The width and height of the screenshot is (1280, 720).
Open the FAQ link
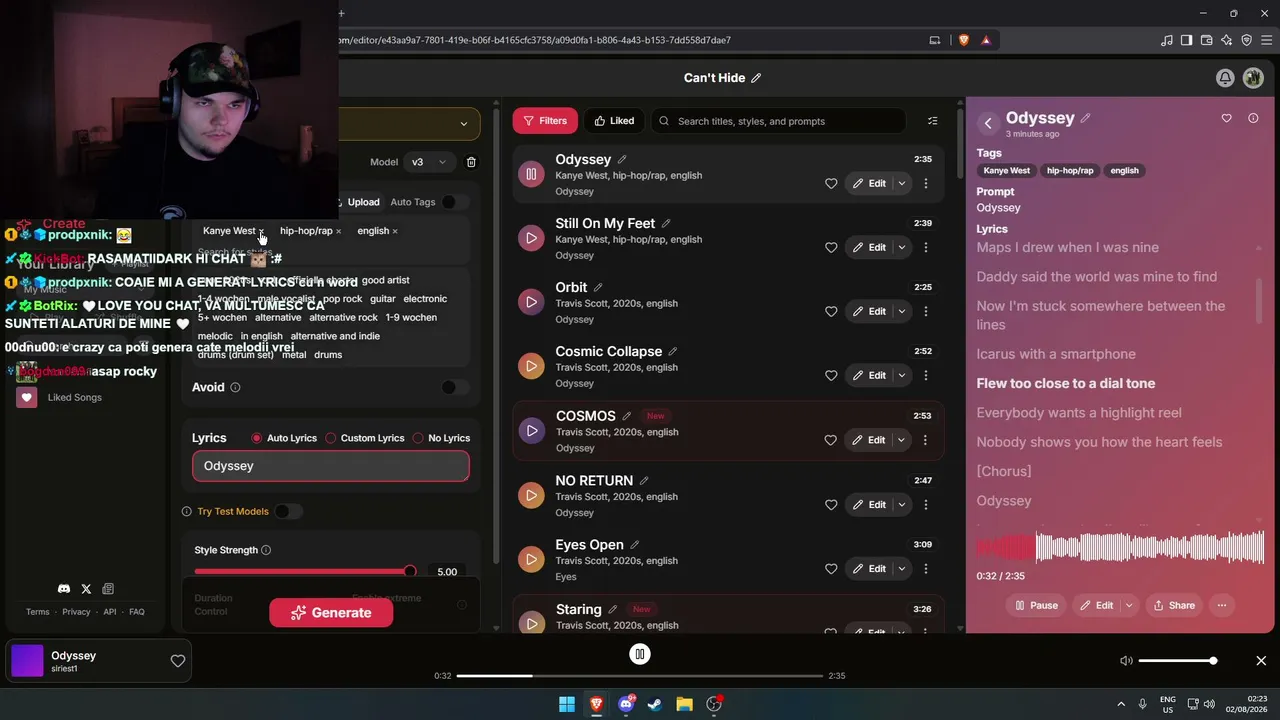[137, 612]
